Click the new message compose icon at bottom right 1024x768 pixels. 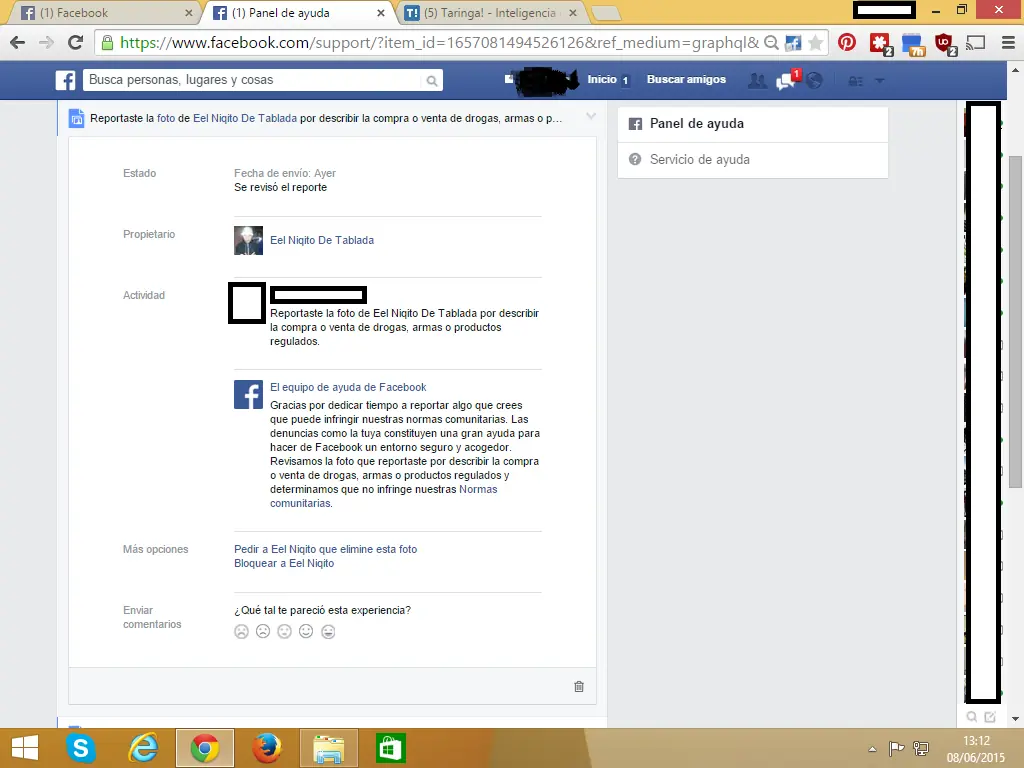click(990, 717)
